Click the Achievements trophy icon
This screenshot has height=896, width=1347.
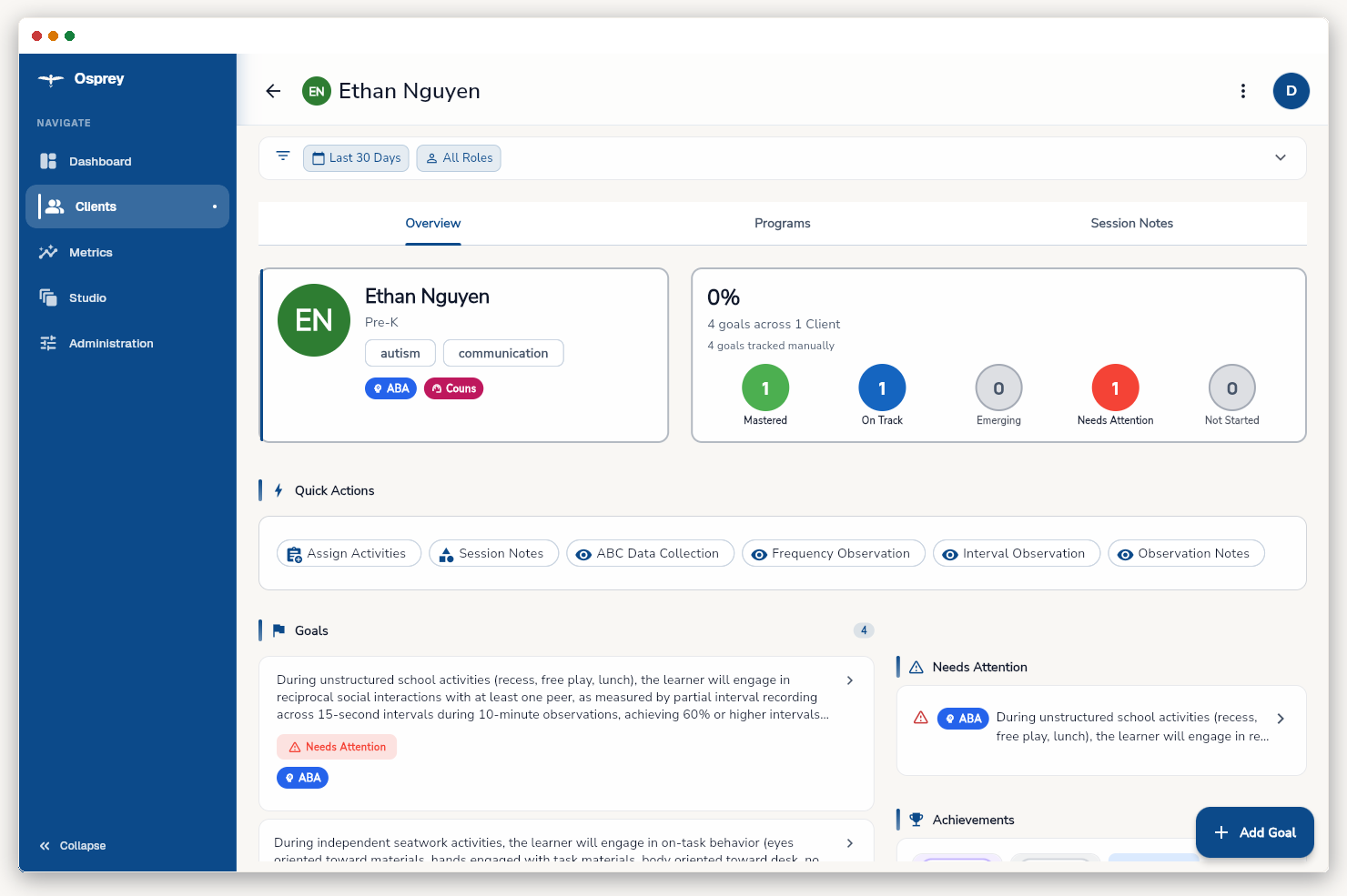click(917, 820)
